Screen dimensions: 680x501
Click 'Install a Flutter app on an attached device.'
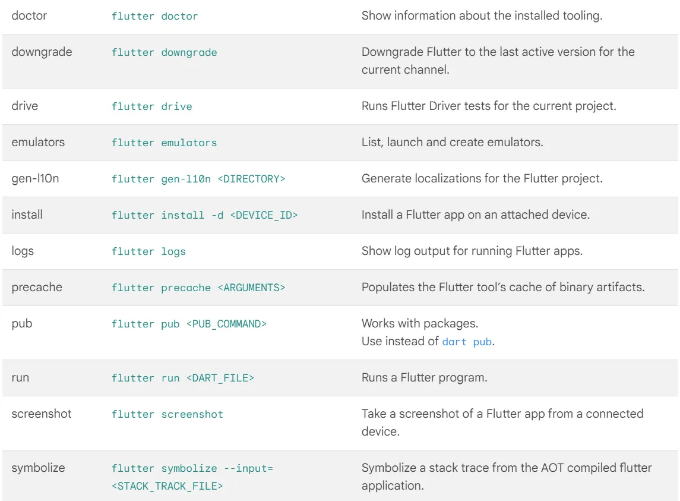click(x=475, y=215)
